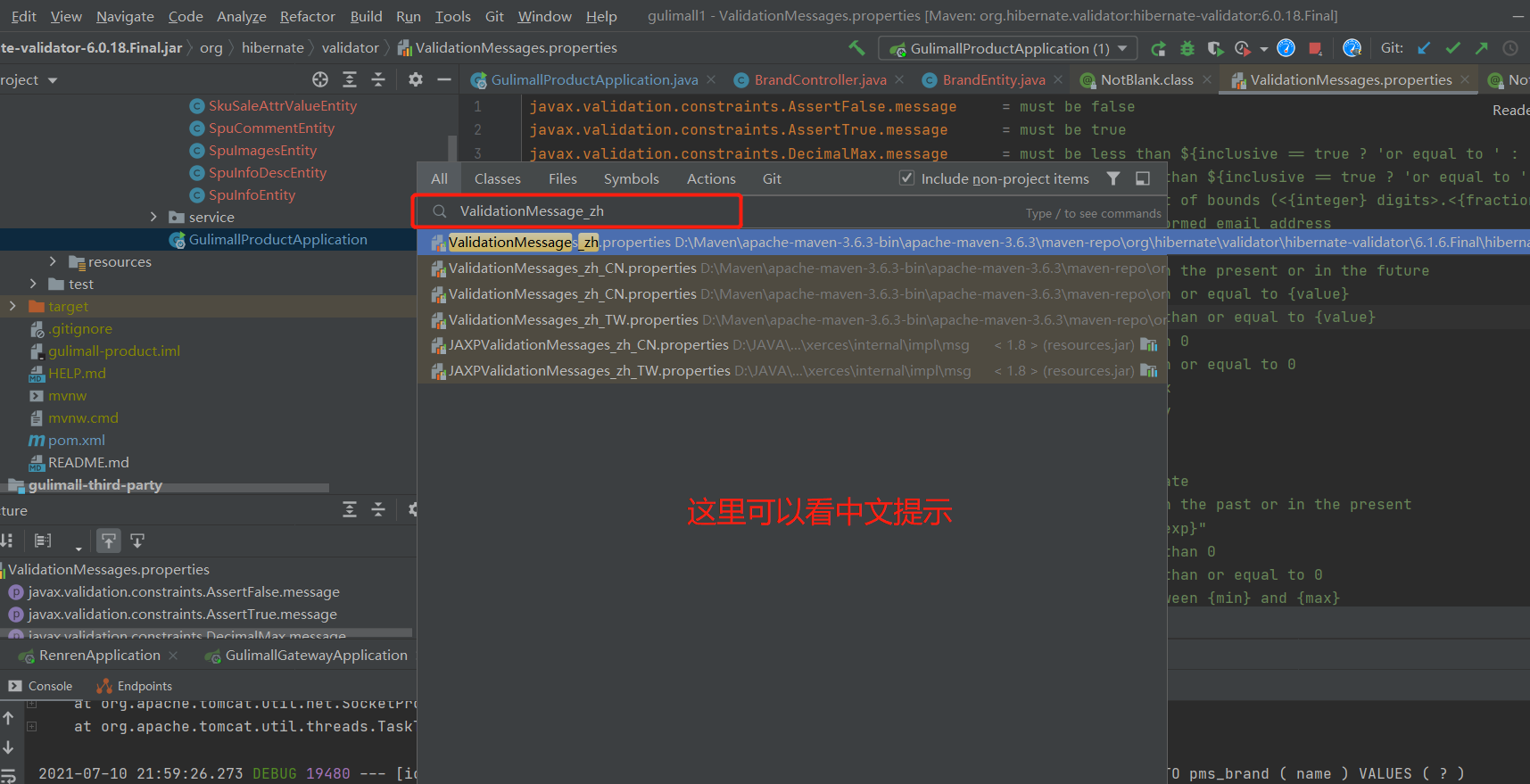Switch to the Classes search tab
The image size is (1530, 784).
click(498, 178)
